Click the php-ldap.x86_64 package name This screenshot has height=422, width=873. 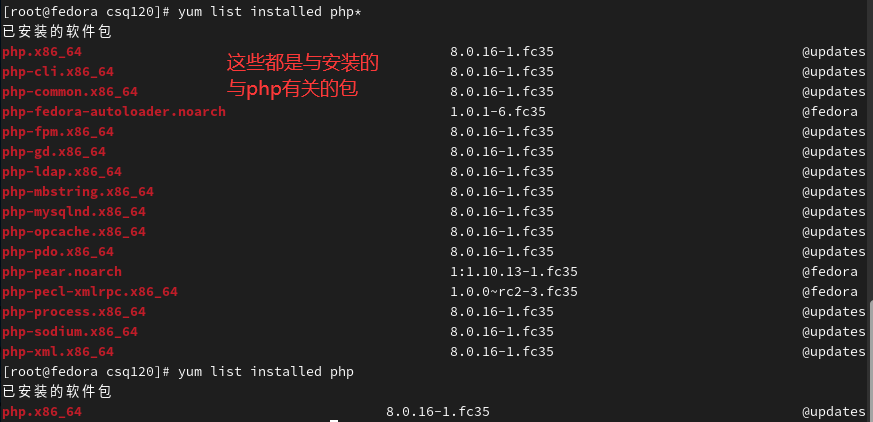point(62,172)
